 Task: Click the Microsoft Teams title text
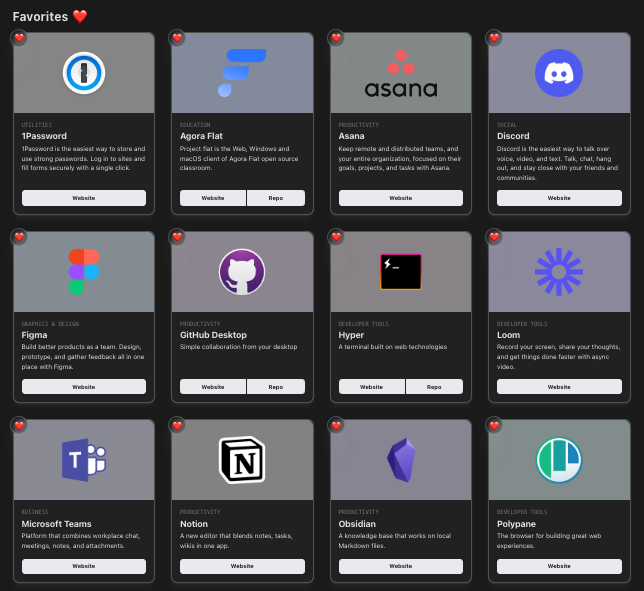coord(56,524)
